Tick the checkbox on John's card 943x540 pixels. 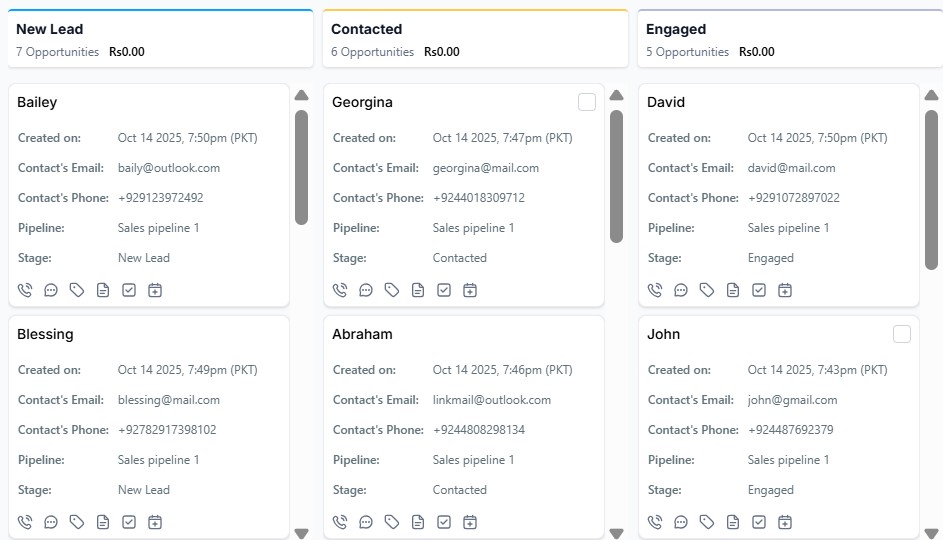902,334
